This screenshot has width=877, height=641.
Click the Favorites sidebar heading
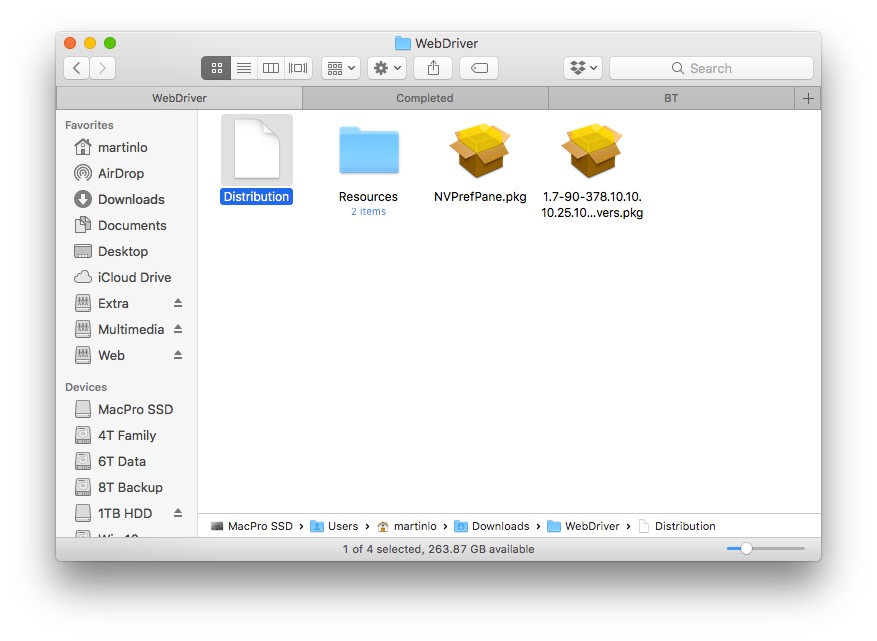89,125
